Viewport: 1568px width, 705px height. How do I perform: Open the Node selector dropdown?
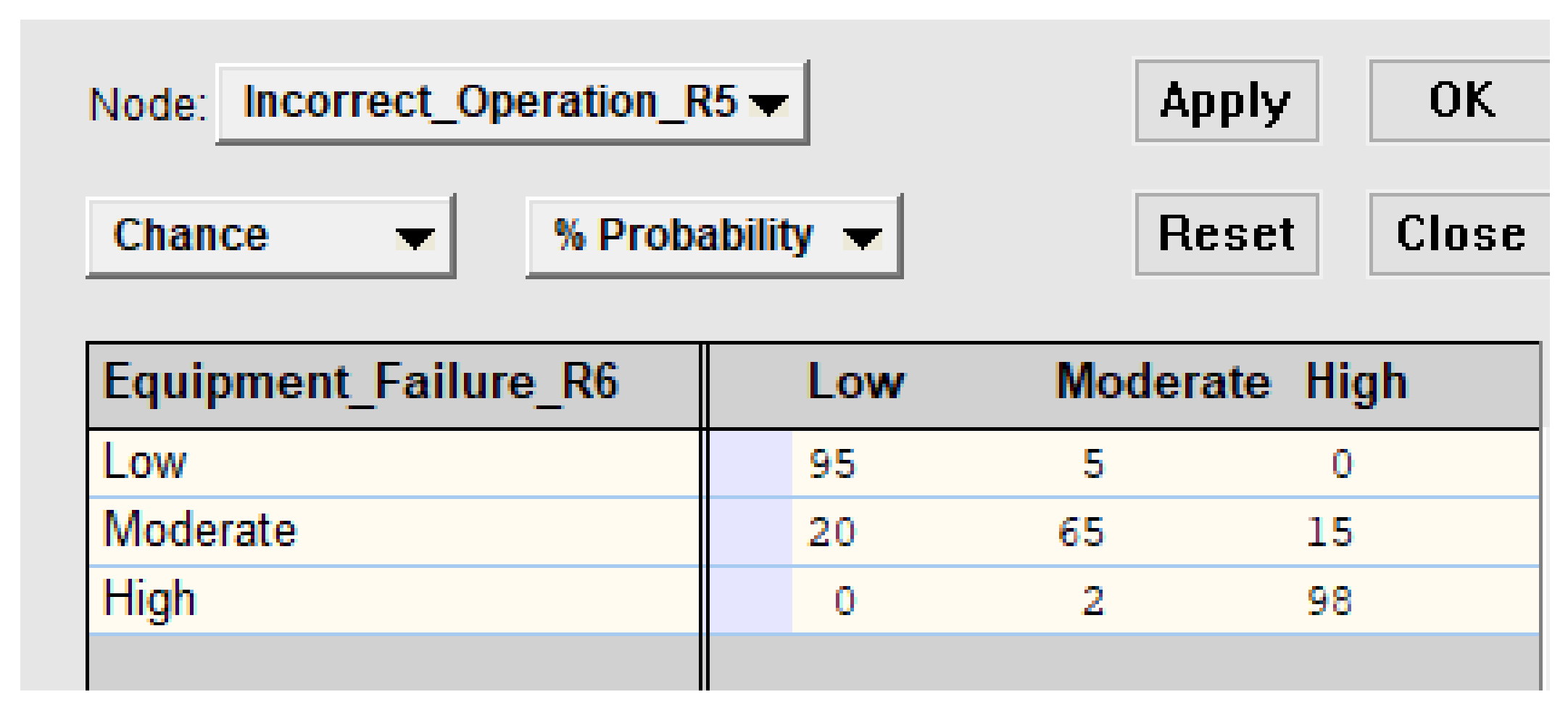pyautogui.click(x=512, y=102)
